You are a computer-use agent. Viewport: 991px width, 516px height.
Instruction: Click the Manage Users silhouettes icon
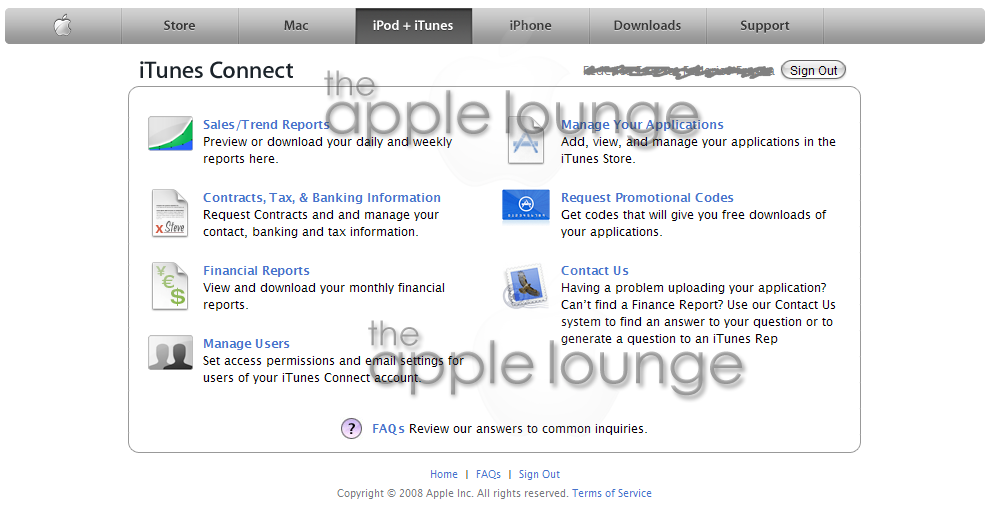point(170,353)
